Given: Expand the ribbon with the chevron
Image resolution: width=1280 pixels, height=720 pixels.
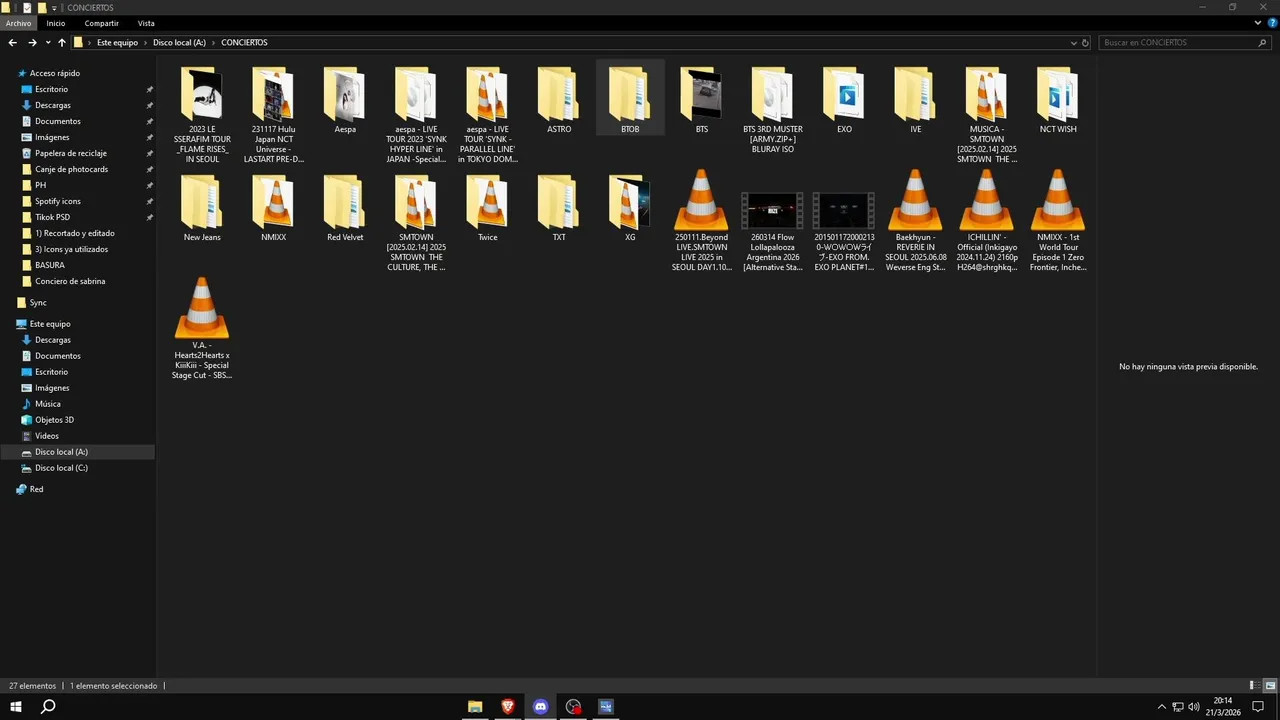Looking at the screenshot, I should click(1258, 23).
